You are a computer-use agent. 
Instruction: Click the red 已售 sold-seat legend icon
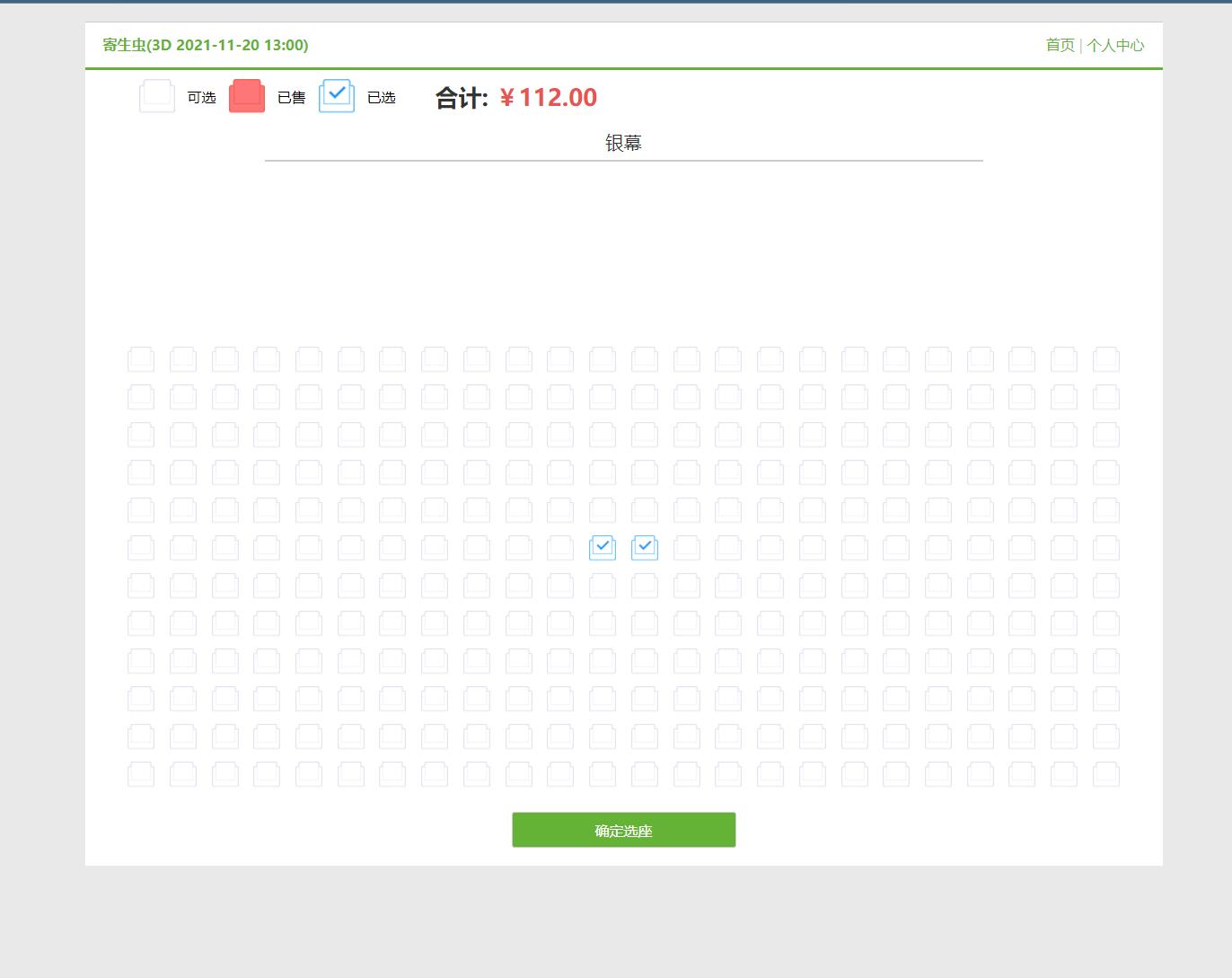pos(247,96)
